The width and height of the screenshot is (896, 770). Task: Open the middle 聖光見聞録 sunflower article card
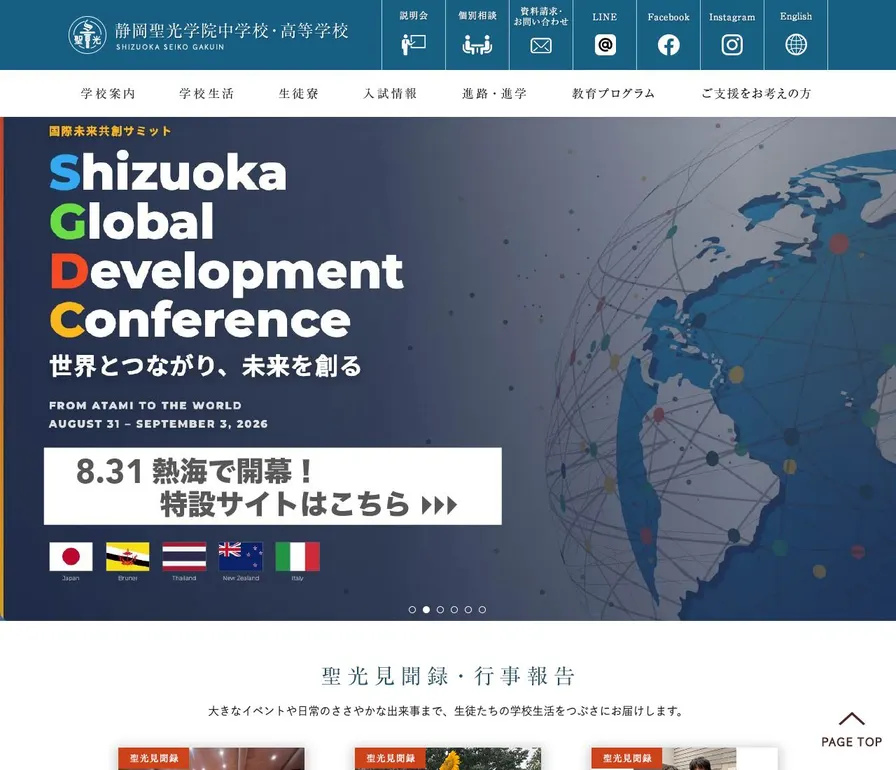coord(448,759)
